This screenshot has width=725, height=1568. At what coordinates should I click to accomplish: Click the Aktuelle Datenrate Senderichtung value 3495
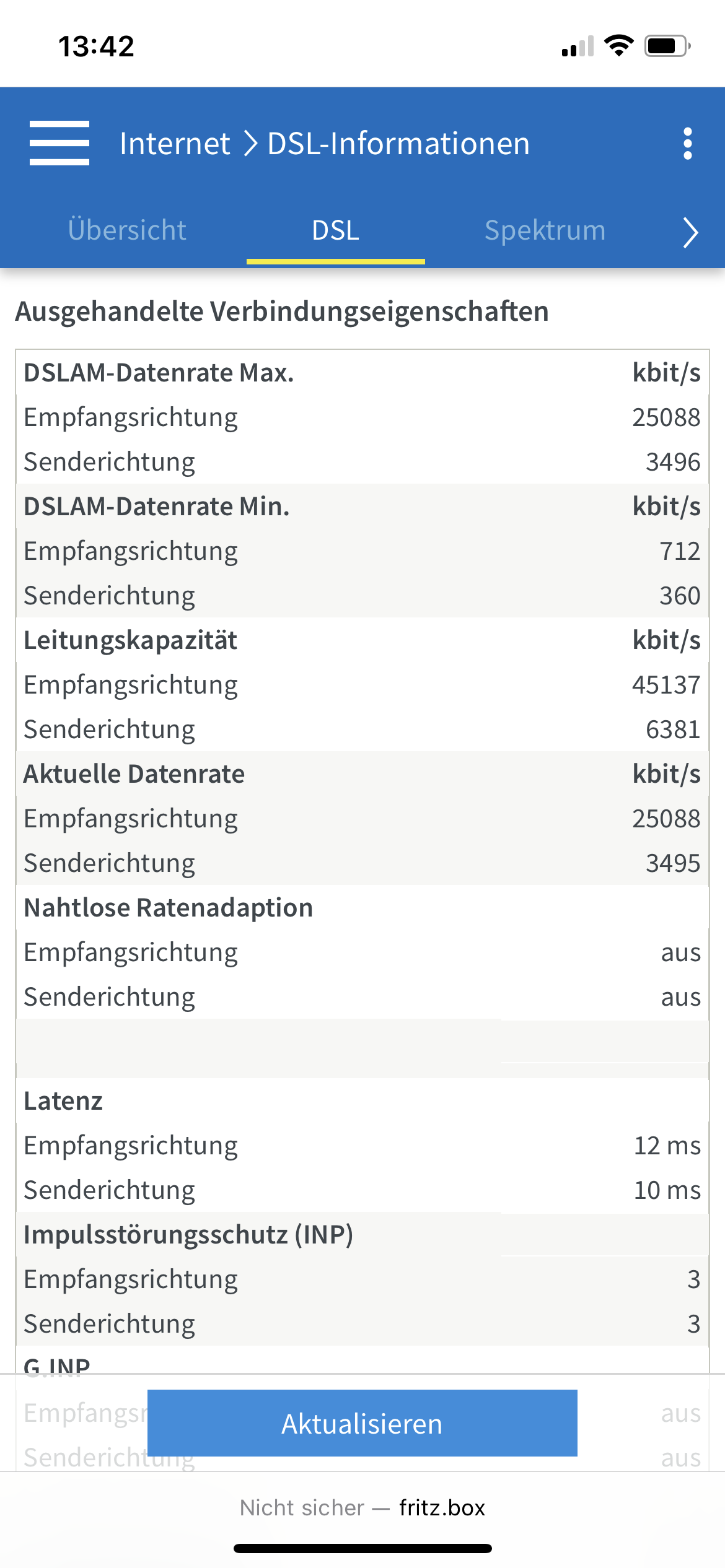673,863
